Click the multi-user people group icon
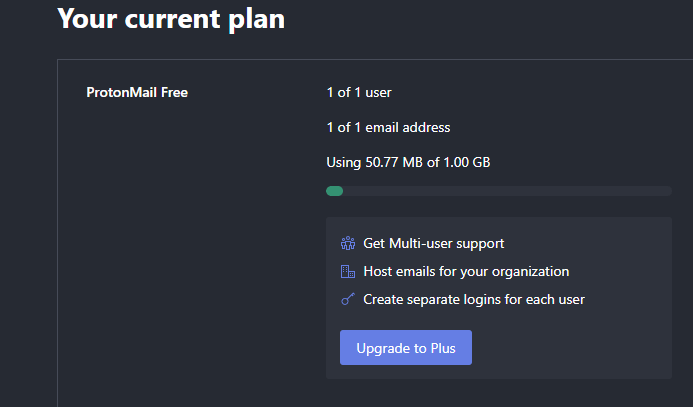 [x=348, y=243]
